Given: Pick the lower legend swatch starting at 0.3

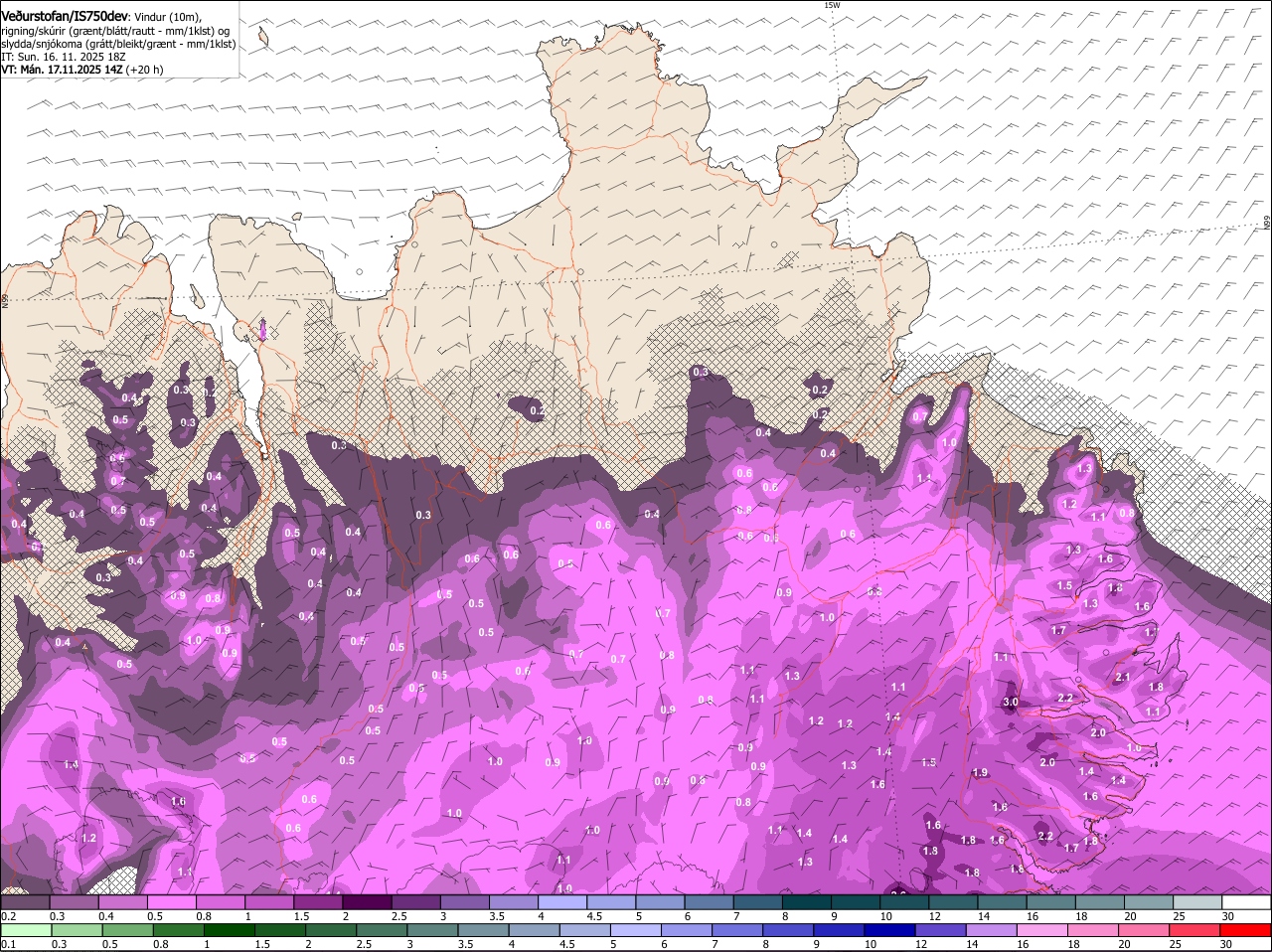Looking at the screenshot, I should click(x=77, y=930).
